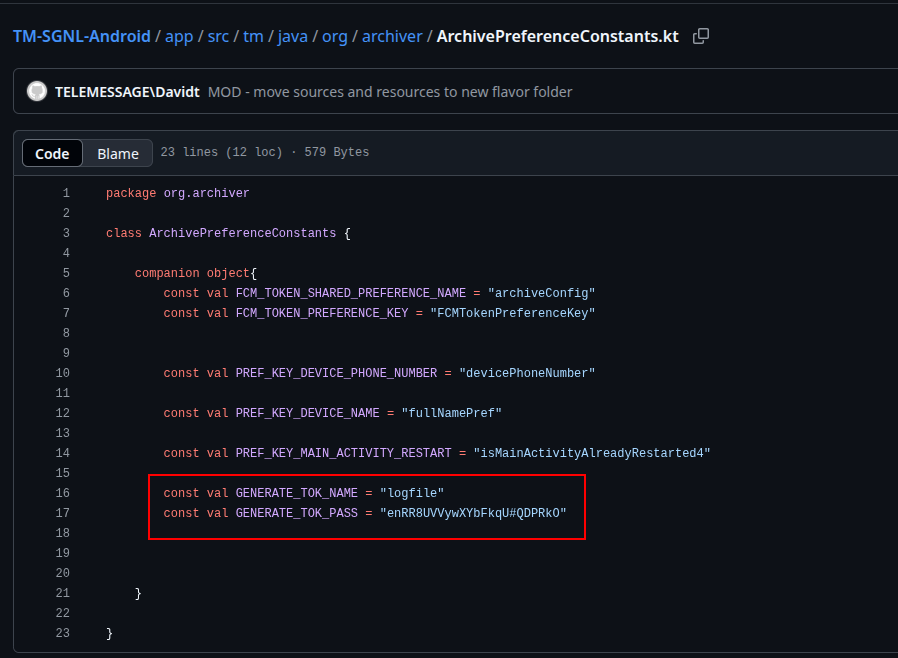
Task: Go to the src folder breadcrumb
Action: pos(218,36)
